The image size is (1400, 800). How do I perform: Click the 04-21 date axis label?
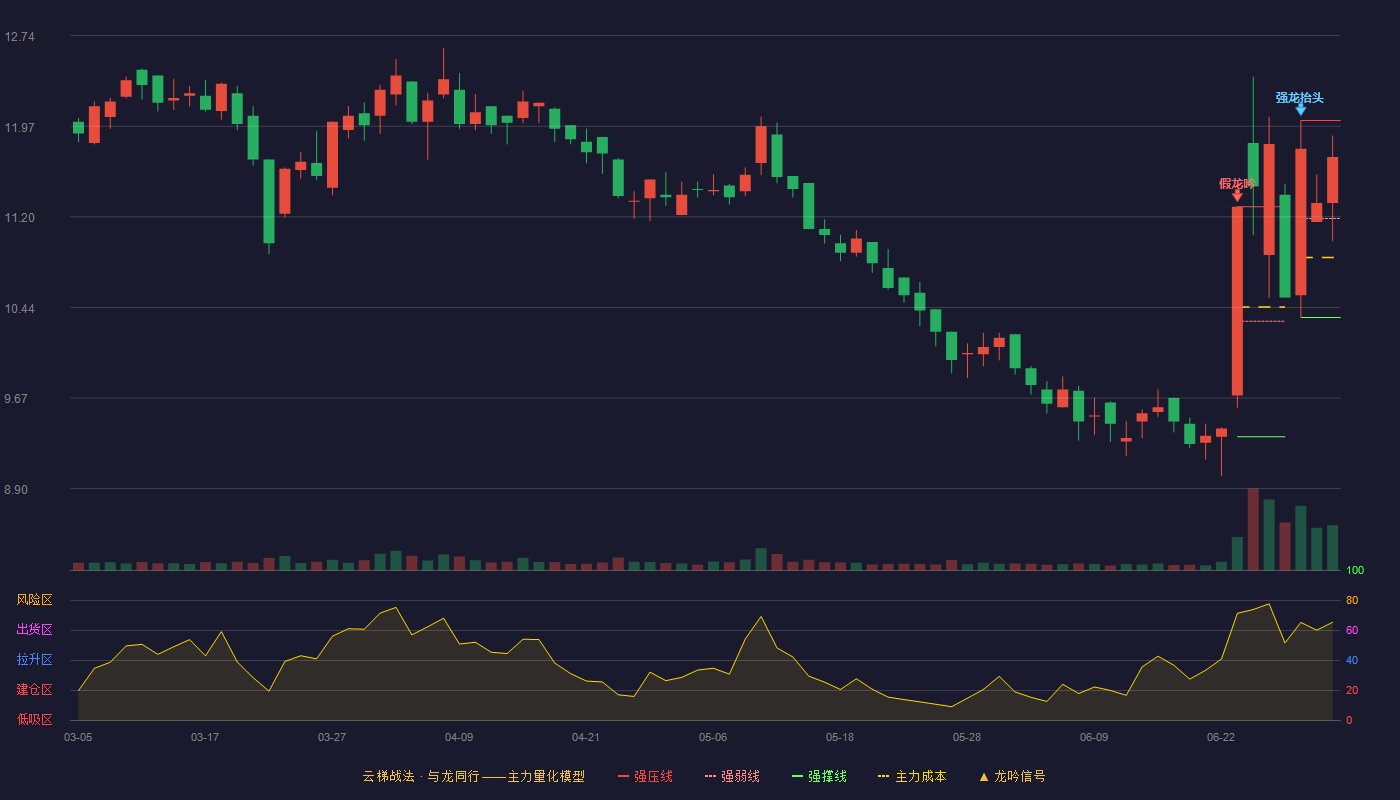click(586, 737)
